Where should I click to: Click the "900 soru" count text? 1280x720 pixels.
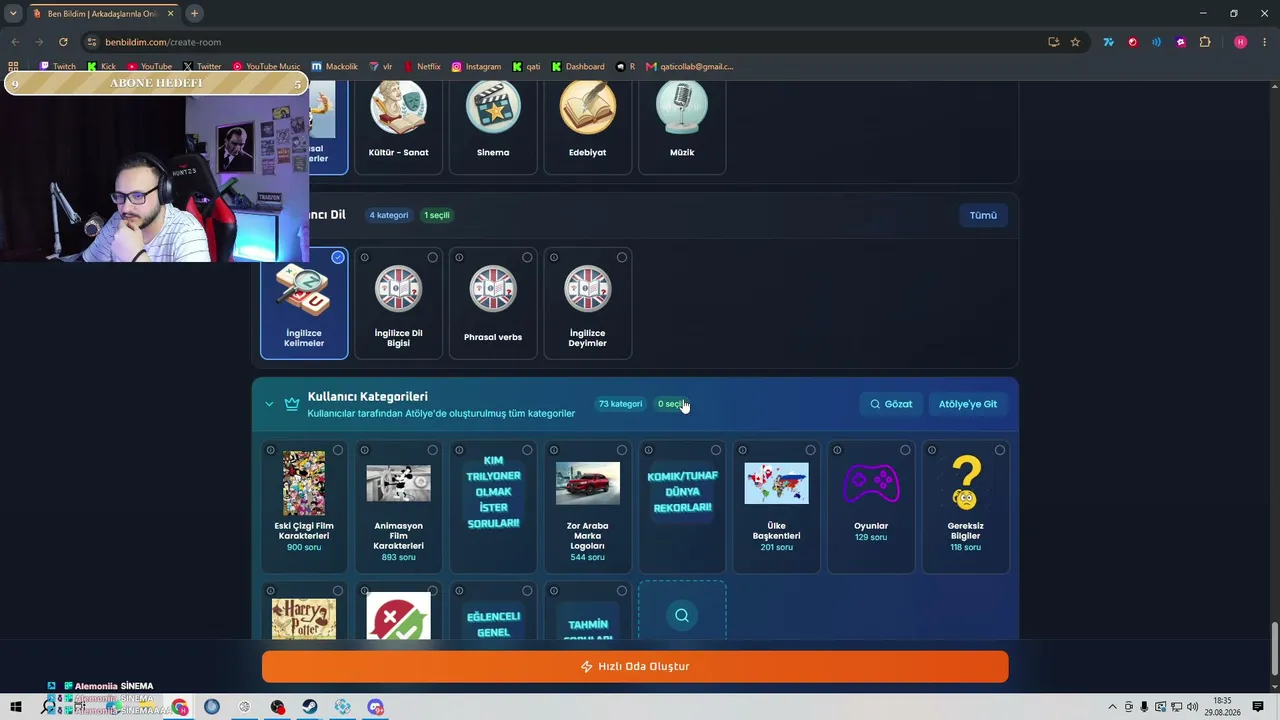tap(304, 547)
